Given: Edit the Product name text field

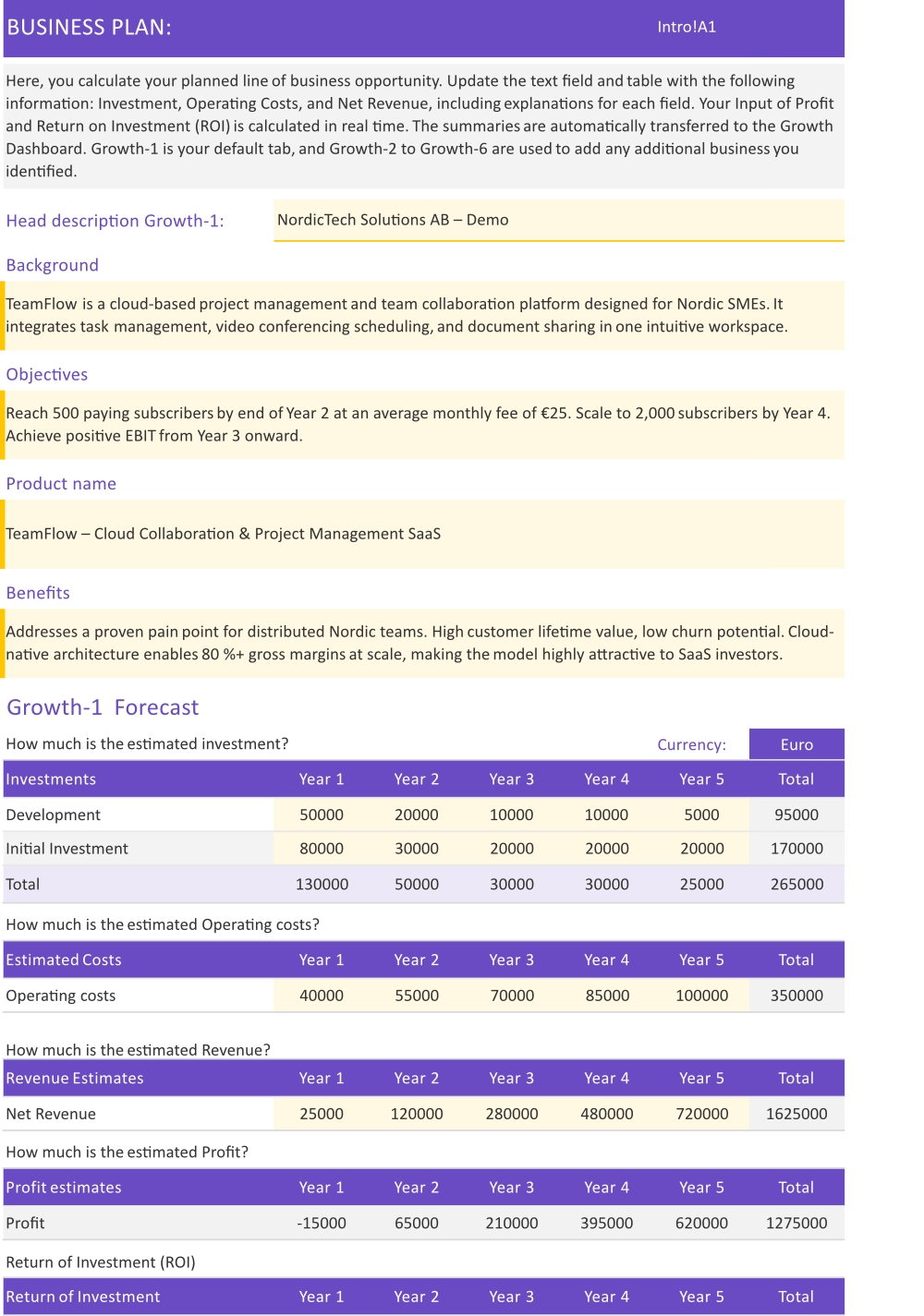Looking at the screenshot, I should pos(424,534).
